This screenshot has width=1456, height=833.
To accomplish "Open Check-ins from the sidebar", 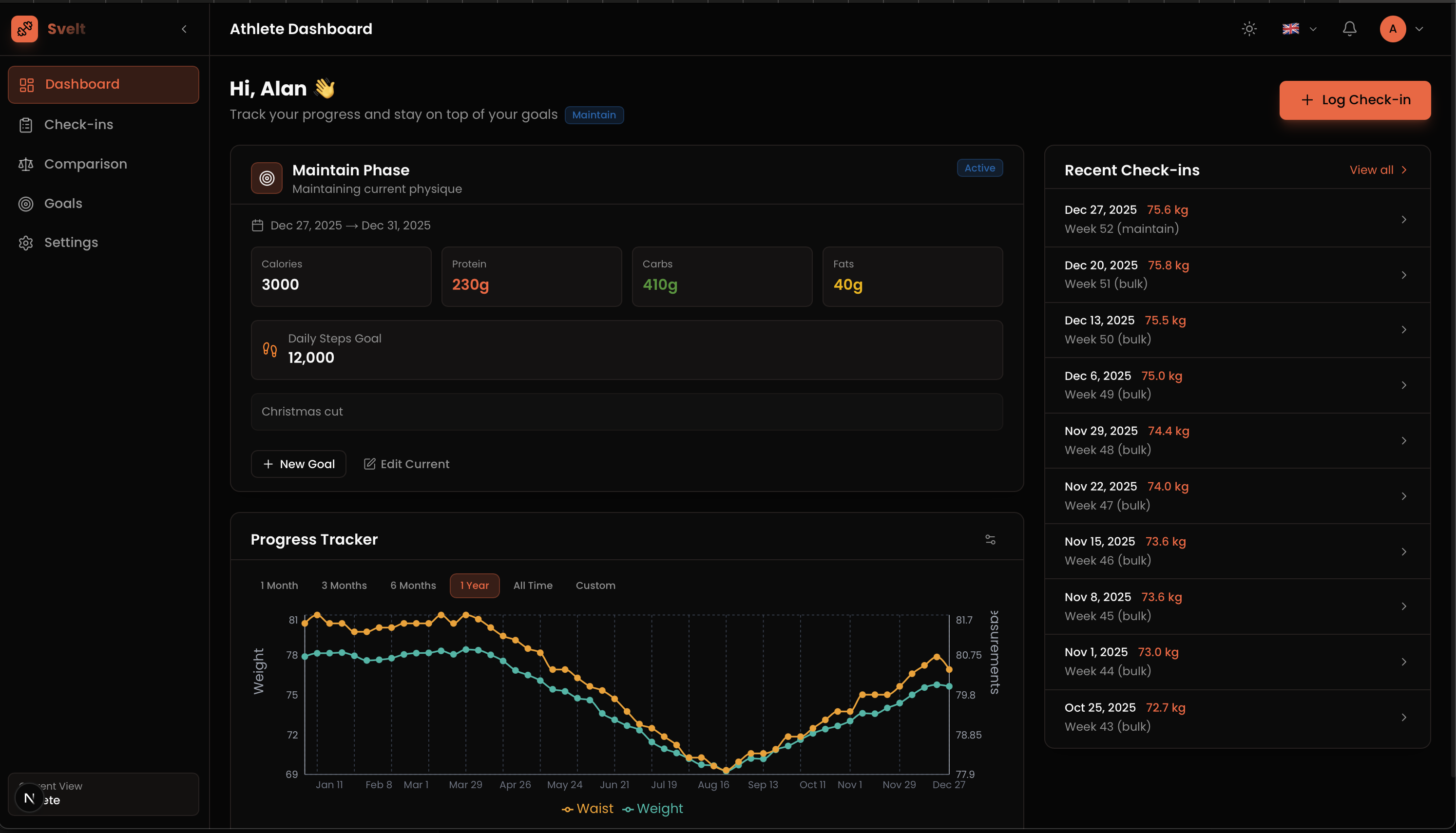I will coord(78,125).
